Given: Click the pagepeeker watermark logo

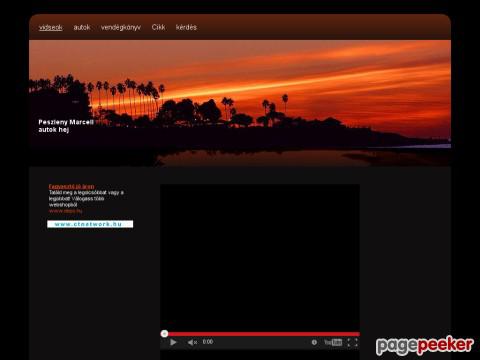Looking at the screenshot, I should 425,346.
